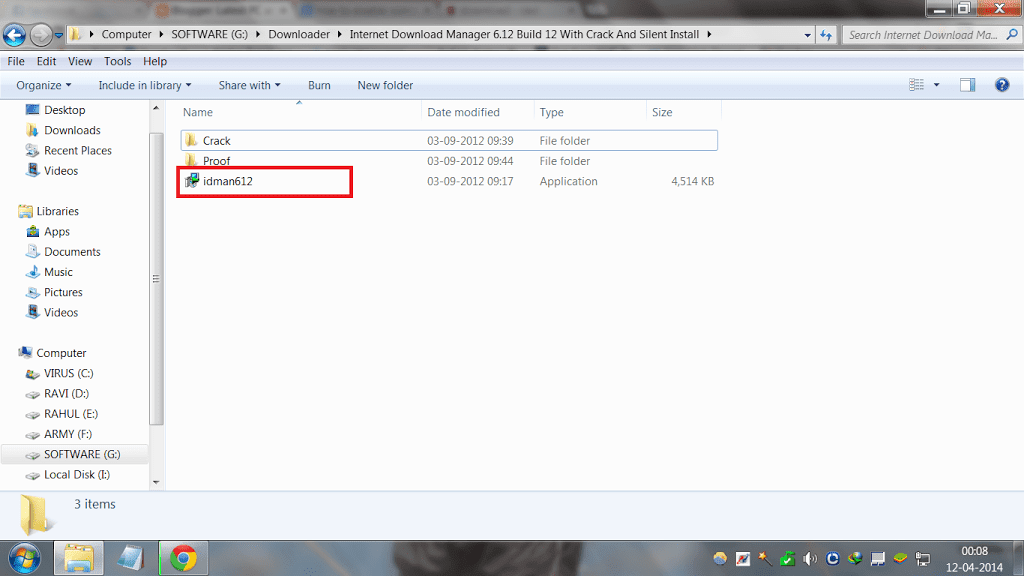
Task: Open the File menu
Action: pos(16,61)
